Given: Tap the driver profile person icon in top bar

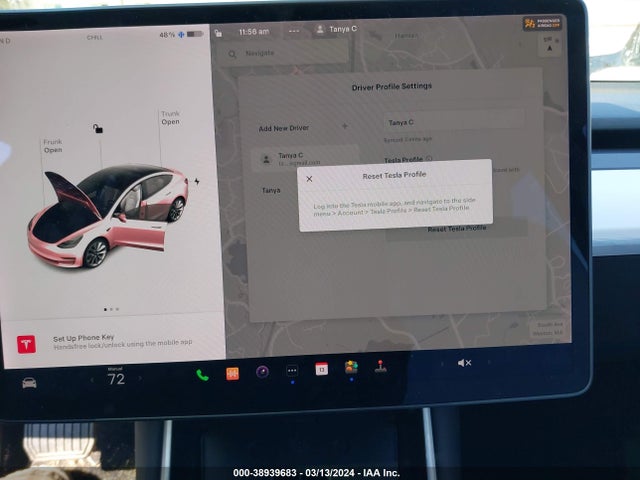Looking at the screenshot, I should [x=320, y=29].
